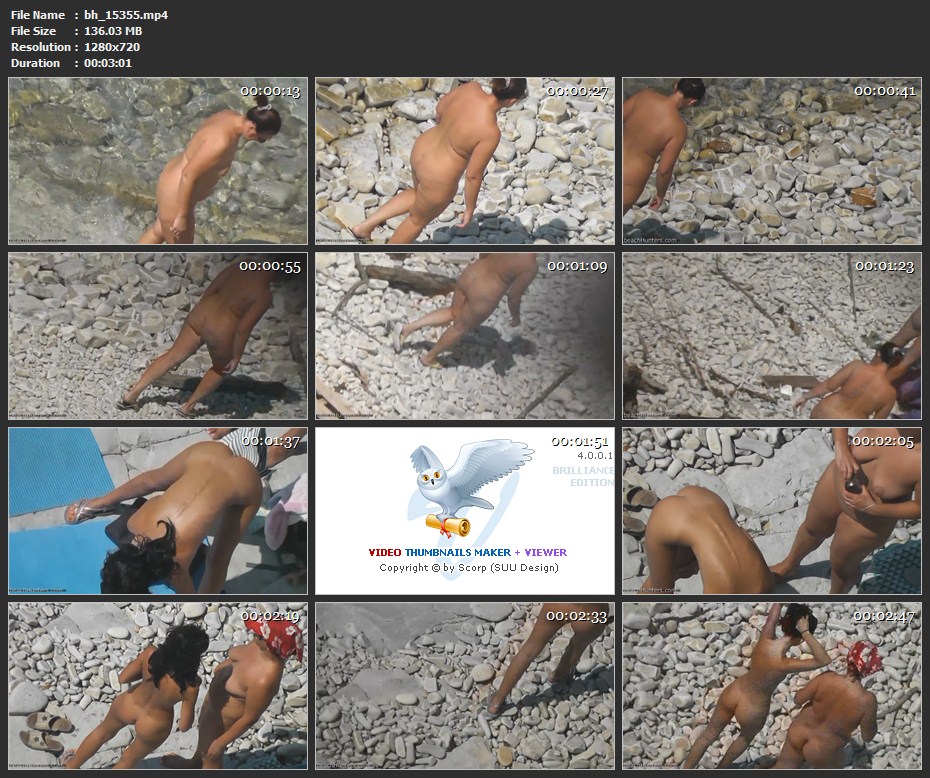This screenshot has height=778, width=930.
Task: Click the resolution value 1280x720
Action: pyautogui.click(x=112, y=47)
